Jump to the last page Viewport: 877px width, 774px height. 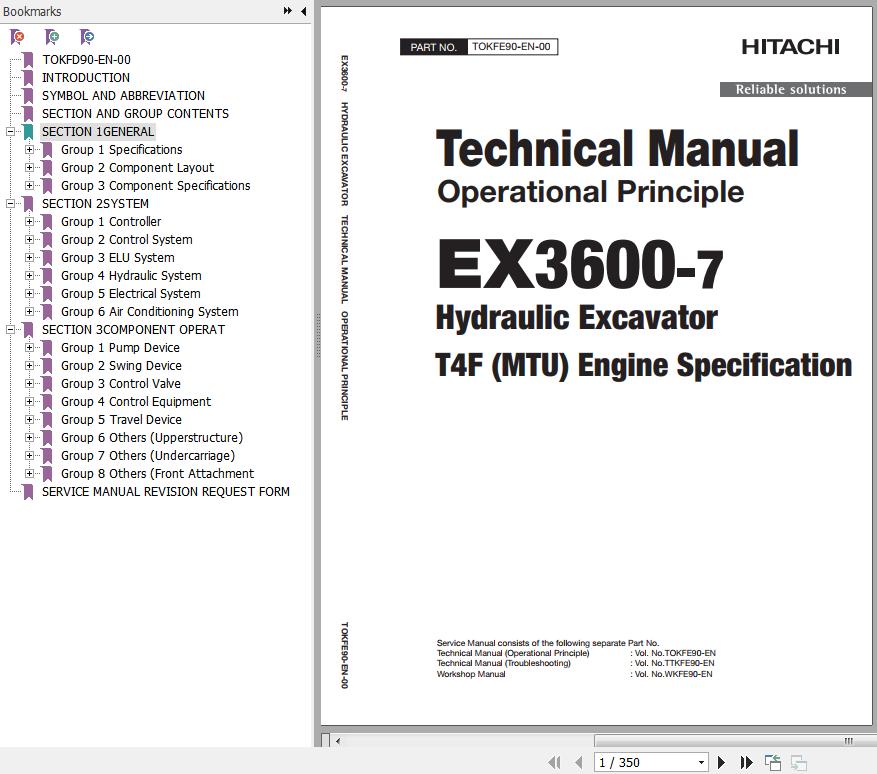[746, 762]
